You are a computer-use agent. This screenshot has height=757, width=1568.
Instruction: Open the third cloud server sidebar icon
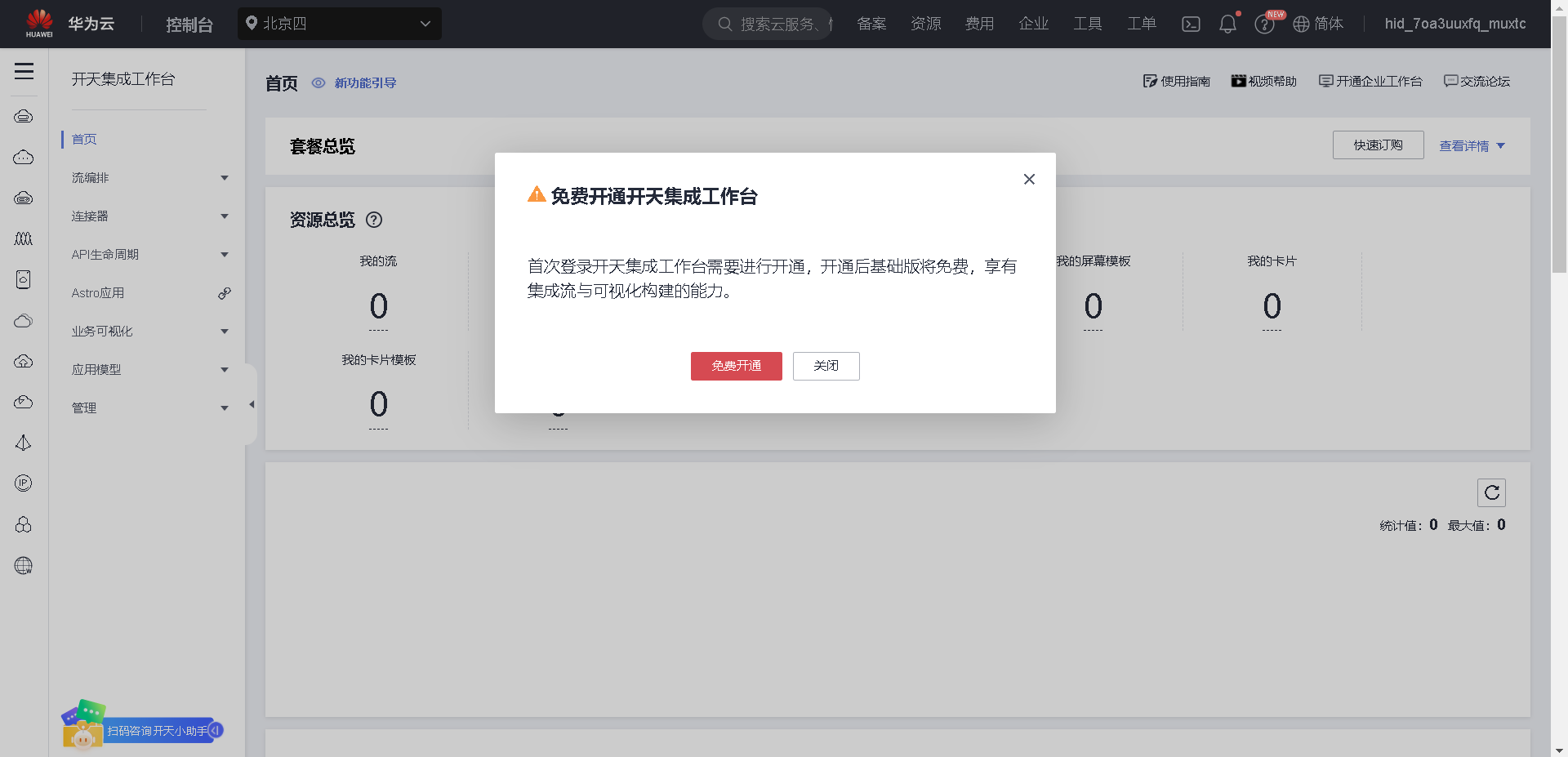click(24, 198)
